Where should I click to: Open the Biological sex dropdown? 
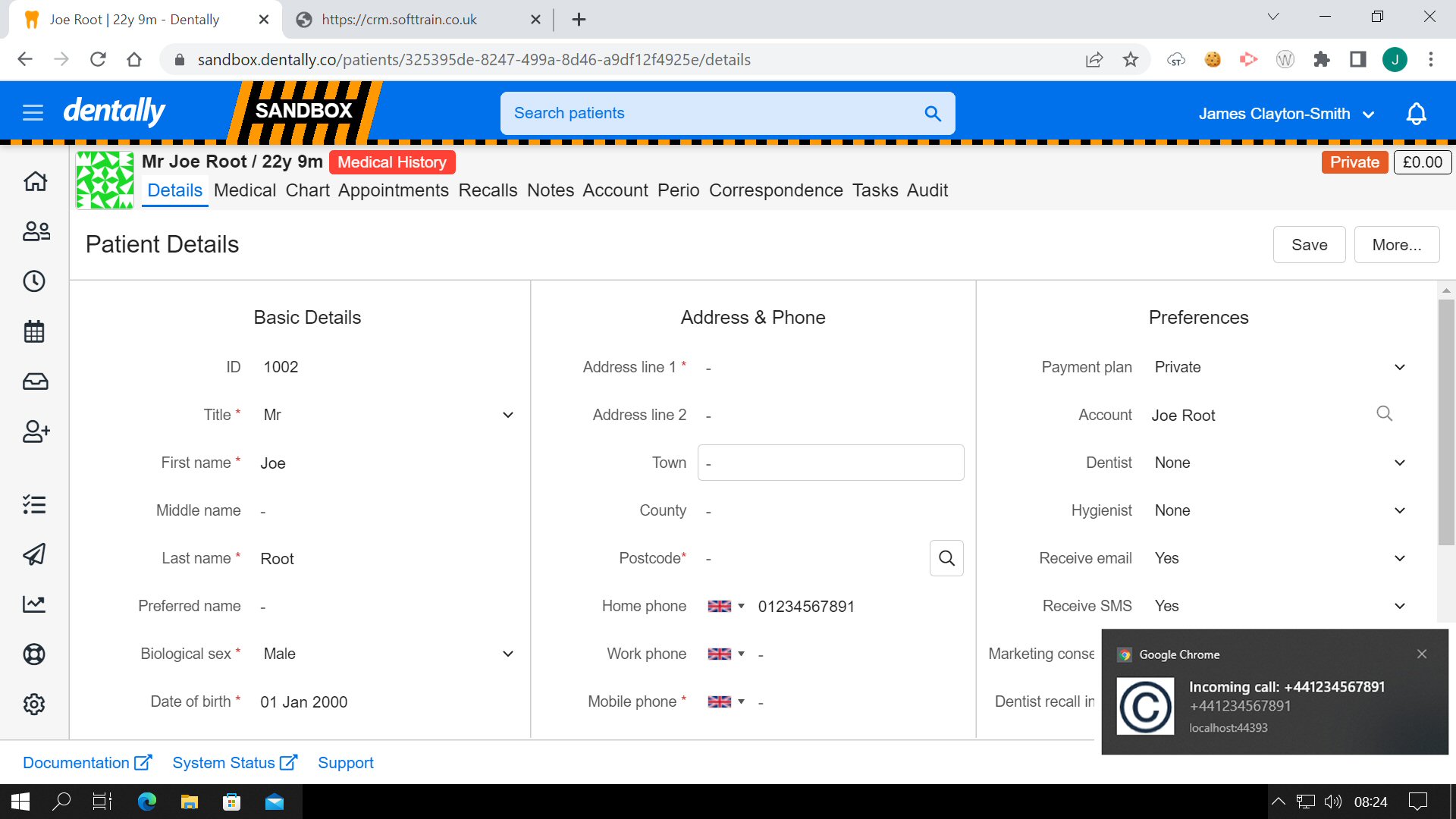[388, 654]
